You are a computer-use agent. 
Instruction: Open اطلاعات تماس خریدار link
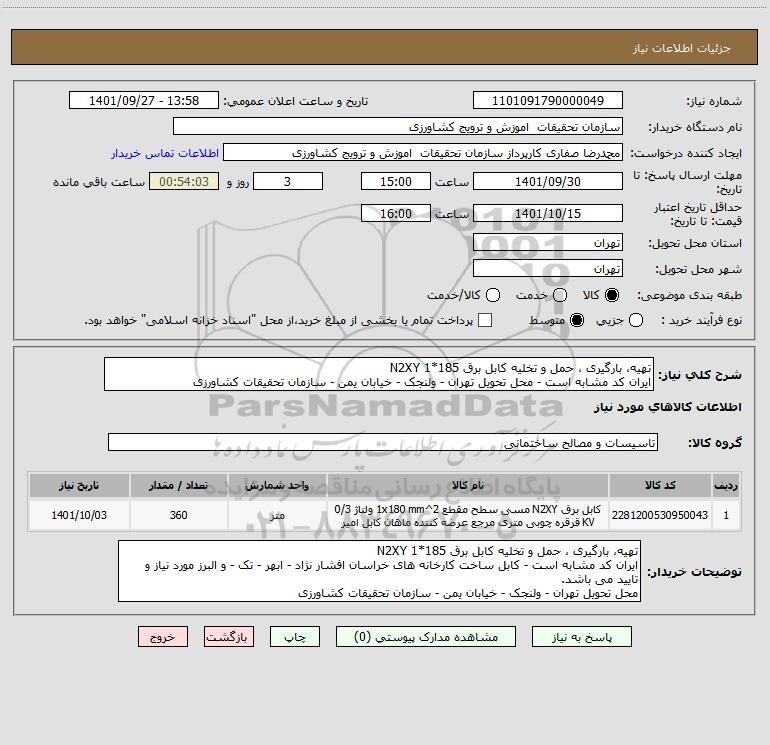click(165, 153)
